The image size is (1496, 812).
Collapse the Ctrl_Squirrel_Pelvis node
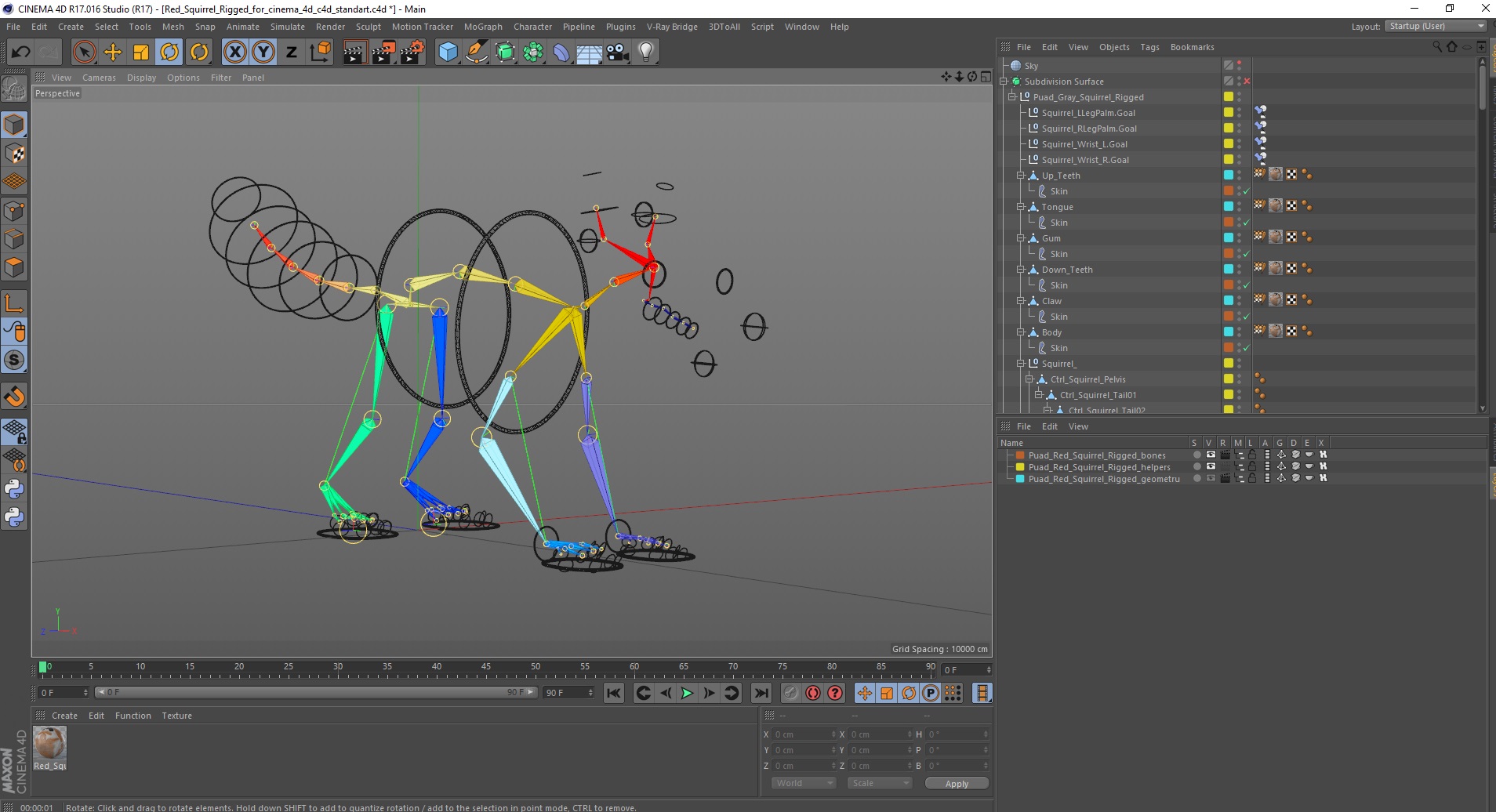1029,379
